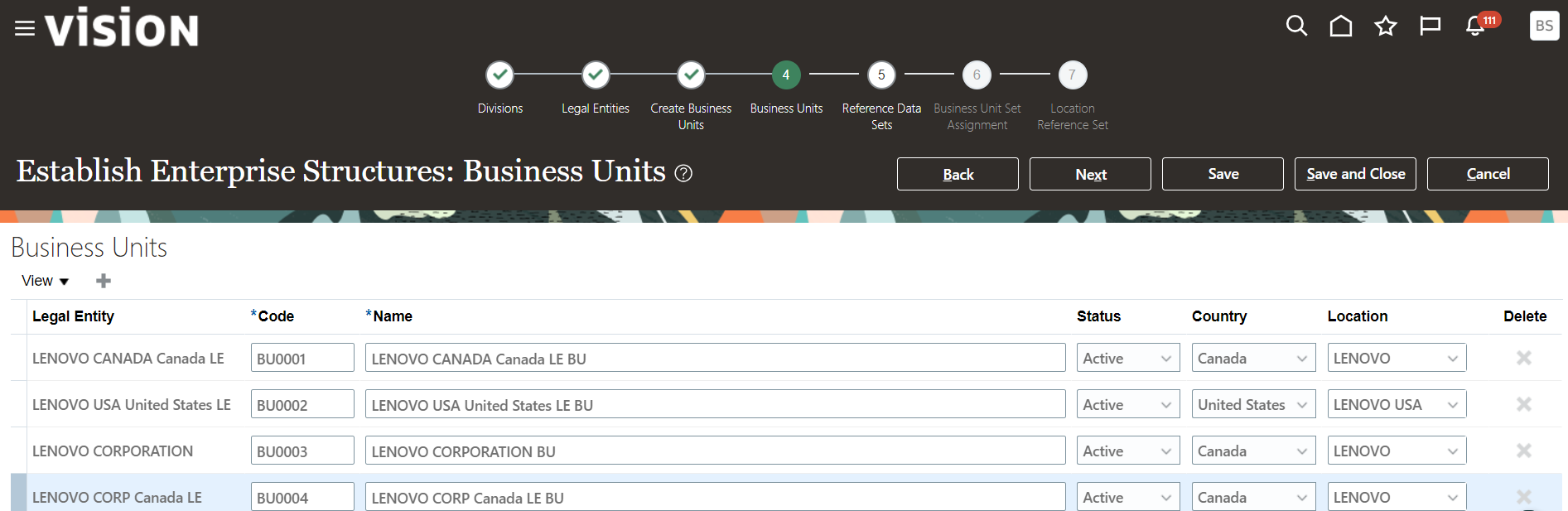Open Location dropdown for BU0001 row
This screenshot has width=1568, height=511.
tap(1397, 358)
